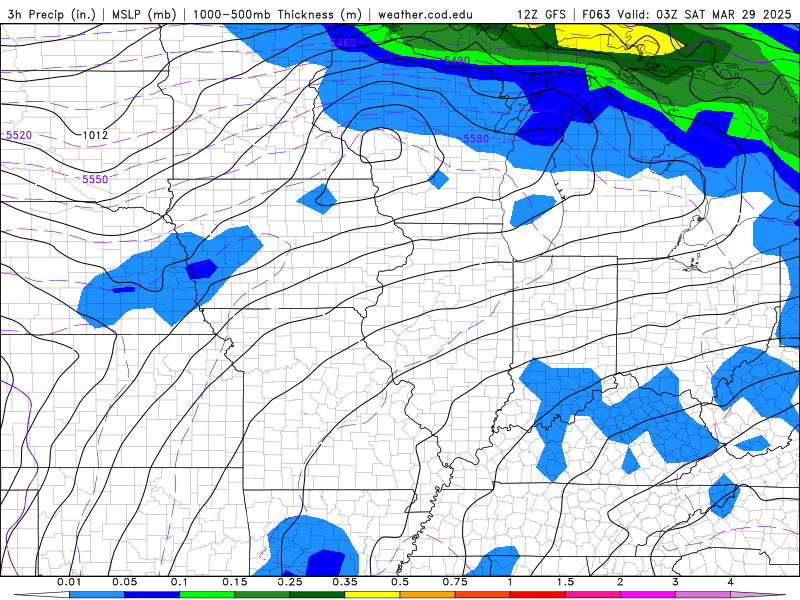The height and width of the screenshot is (600, 800).
Task: Click the 0.5 legend value
Action: (x=400, y=582)
